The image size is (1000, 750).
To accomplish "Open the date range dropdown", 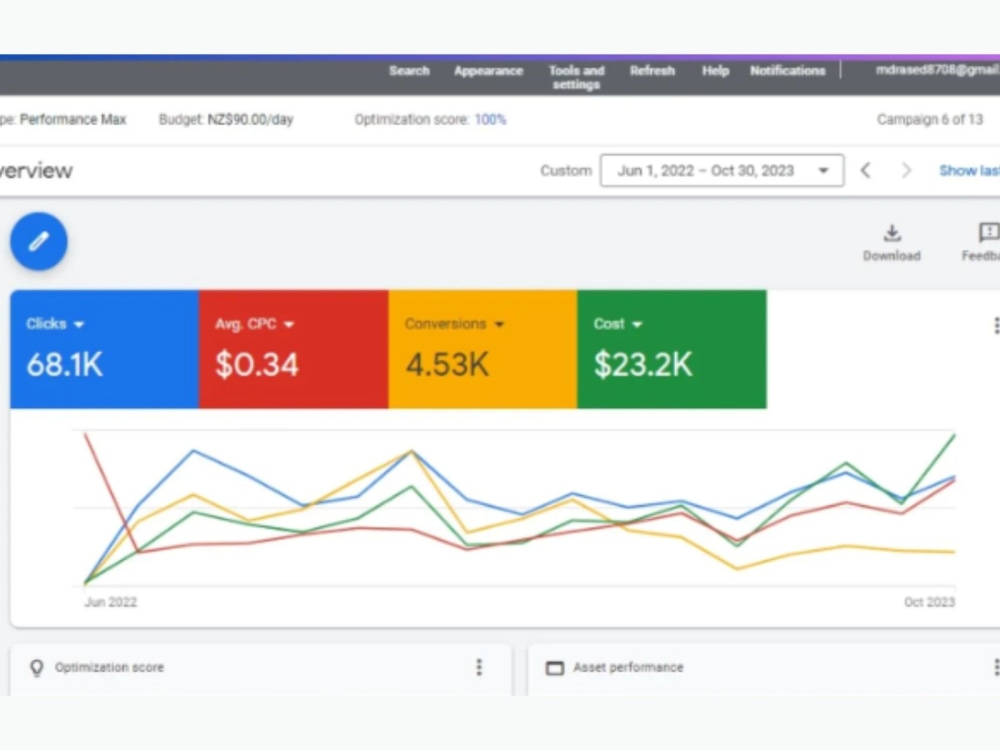I will (x=722, y=170).
